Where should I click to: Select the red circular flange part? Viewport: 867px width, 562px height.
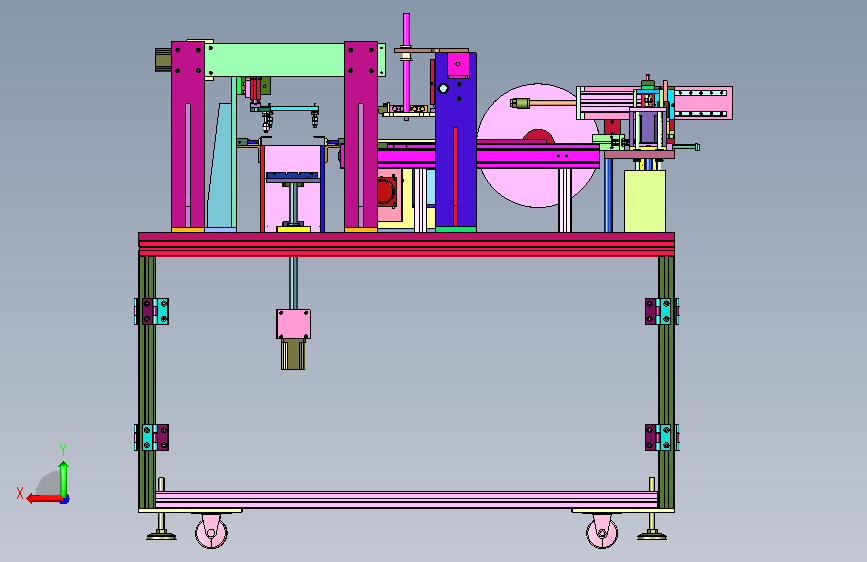387,191
